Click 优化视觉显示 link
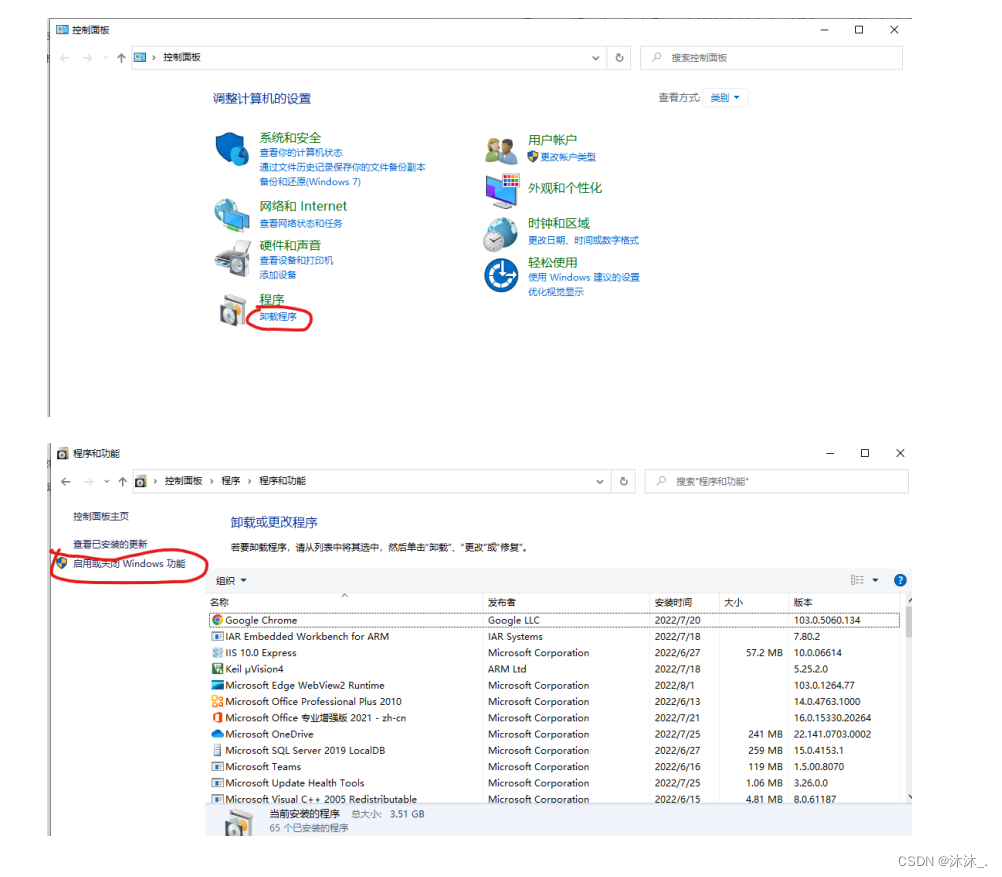 point(555,291)
